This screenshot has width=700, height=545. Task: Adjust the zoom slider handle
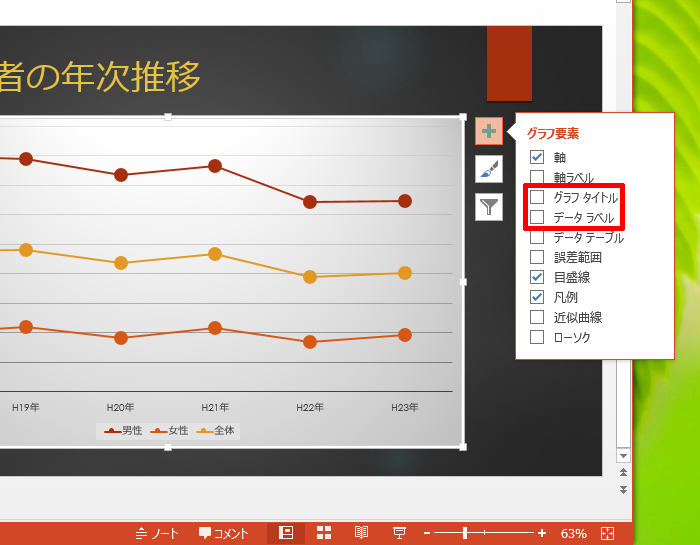click(465, 533)
